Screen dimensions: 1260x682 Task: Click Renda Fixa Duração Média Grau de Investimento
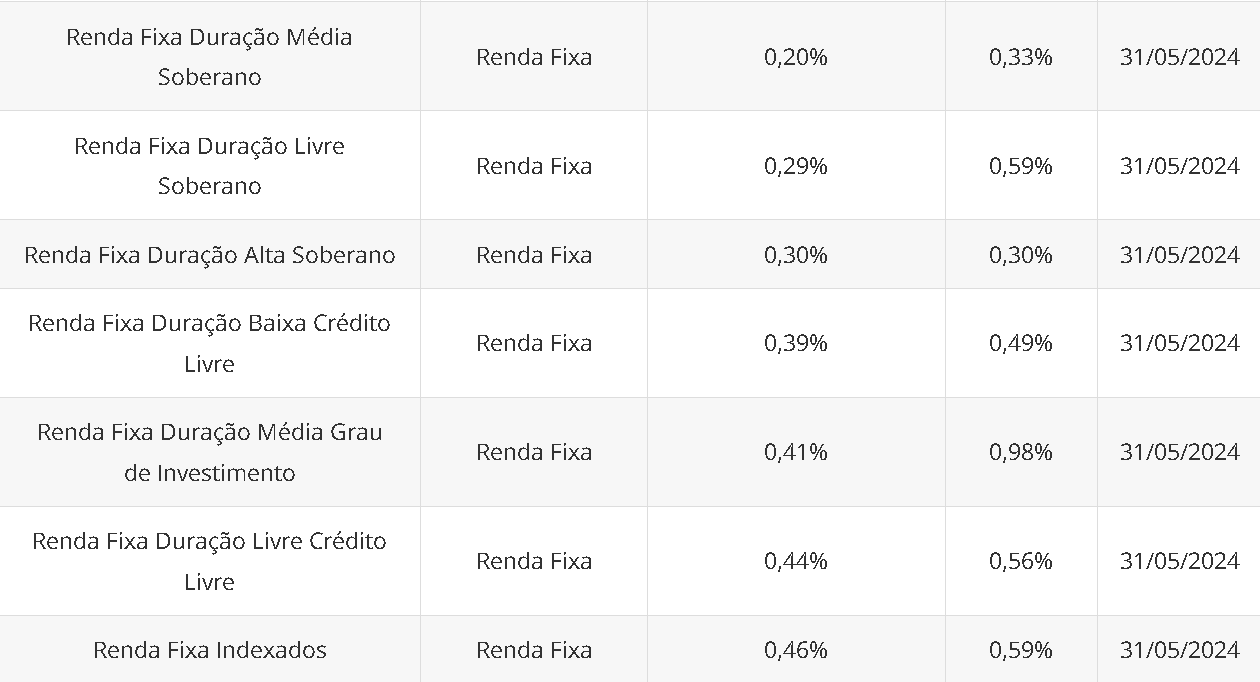209,452
